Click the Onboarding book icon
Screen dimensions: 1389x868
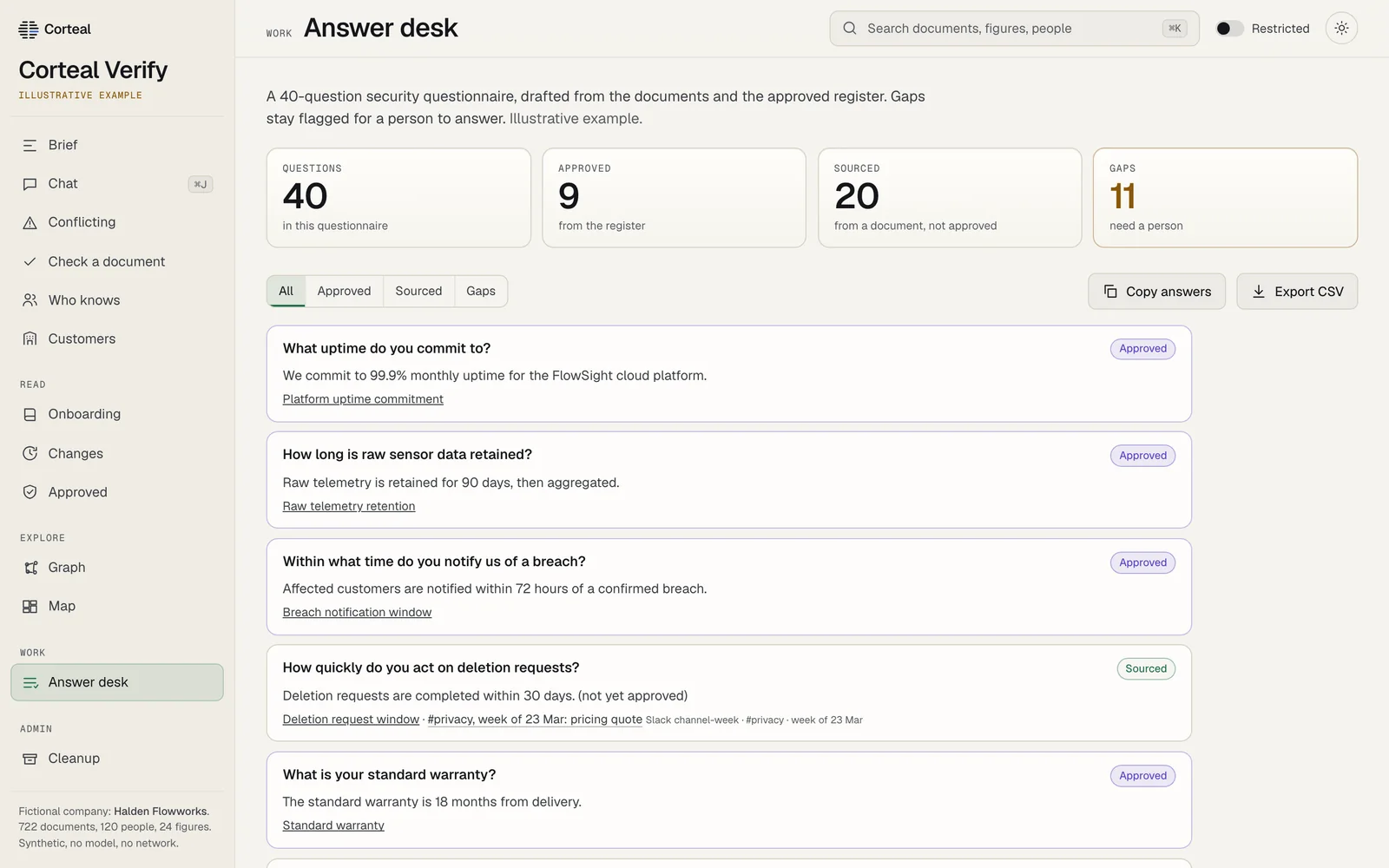(x=30, y=415)
